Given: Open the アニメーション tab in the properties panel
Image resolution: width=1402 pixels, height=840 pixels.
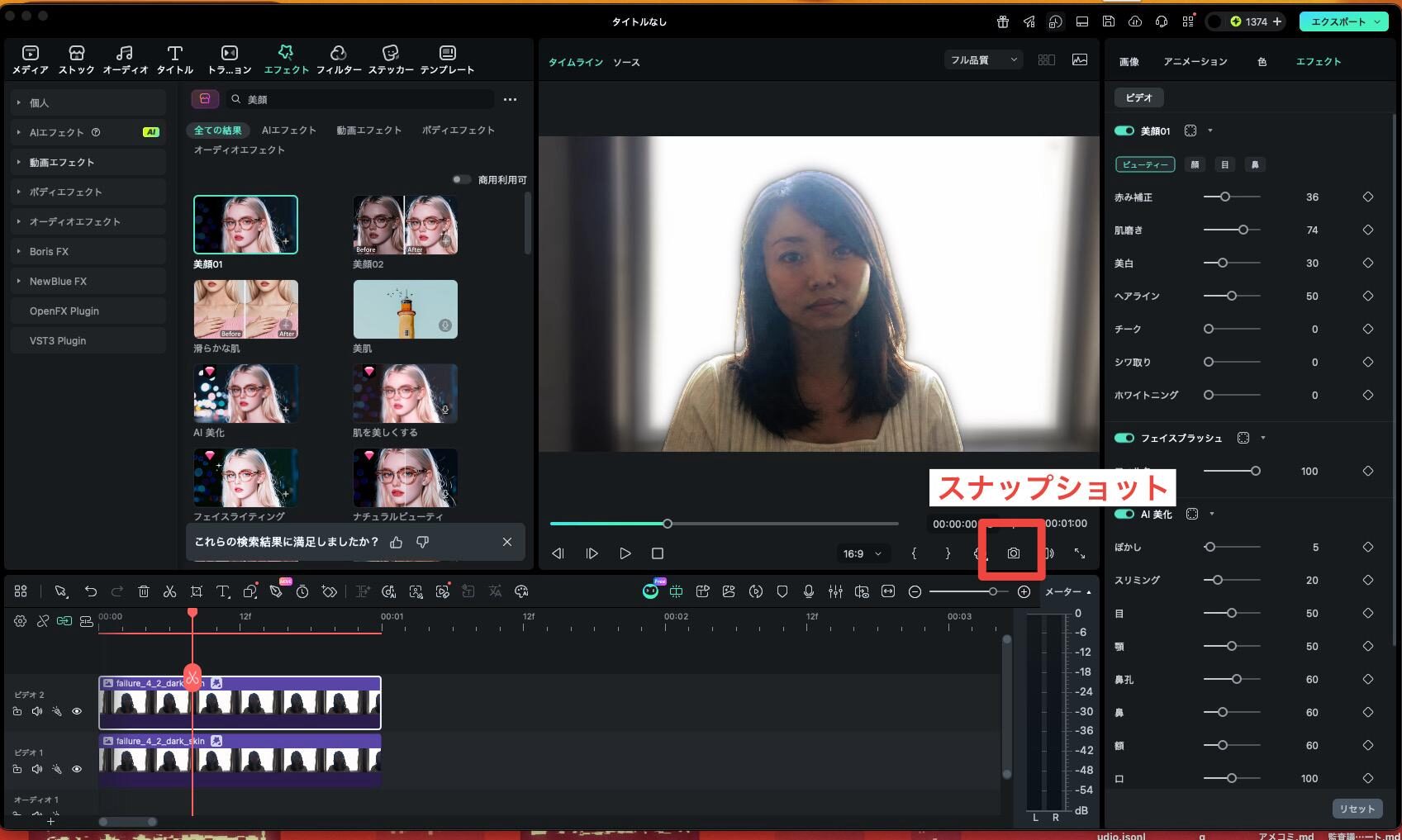Looking at the screenshot, I should coord(1195,62).
